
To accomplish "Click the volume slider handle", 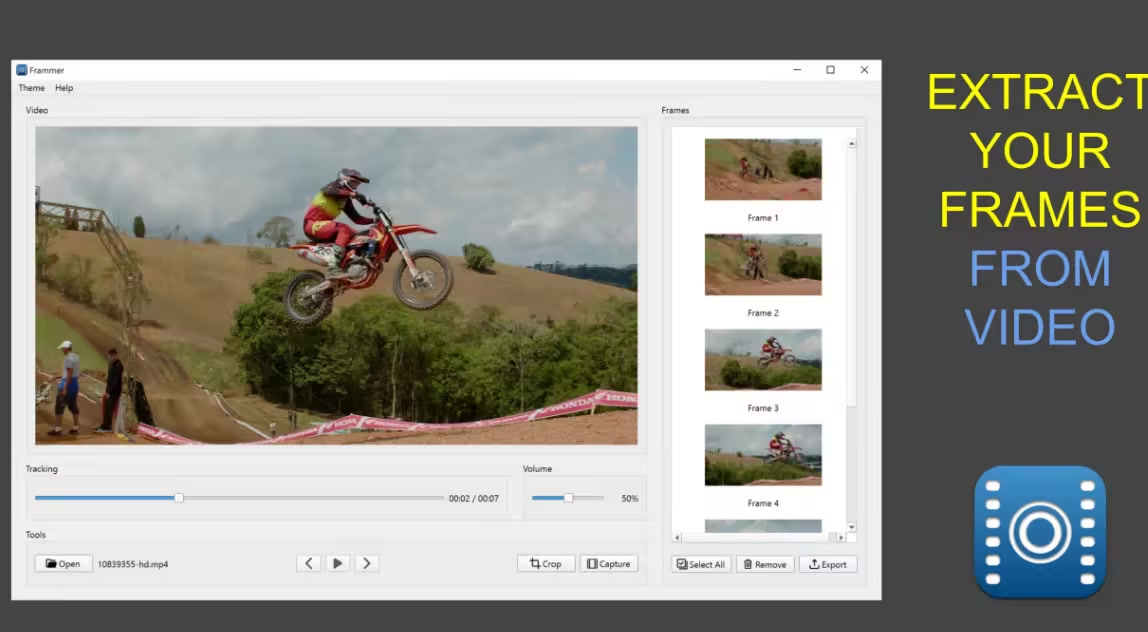I will point(568,498).
